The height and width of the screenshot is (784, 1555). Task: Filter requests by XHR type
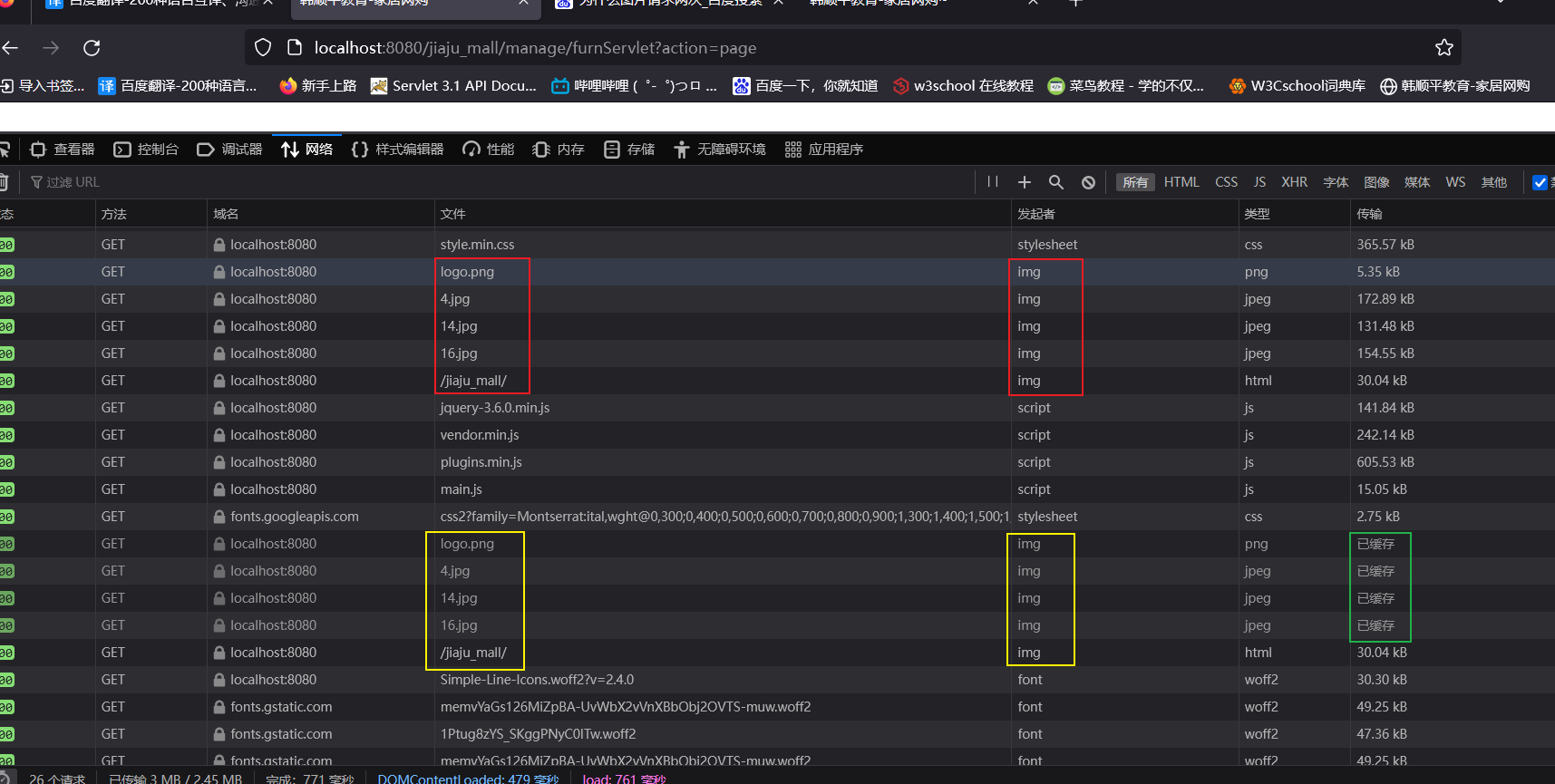click(x=1294, y=182)
